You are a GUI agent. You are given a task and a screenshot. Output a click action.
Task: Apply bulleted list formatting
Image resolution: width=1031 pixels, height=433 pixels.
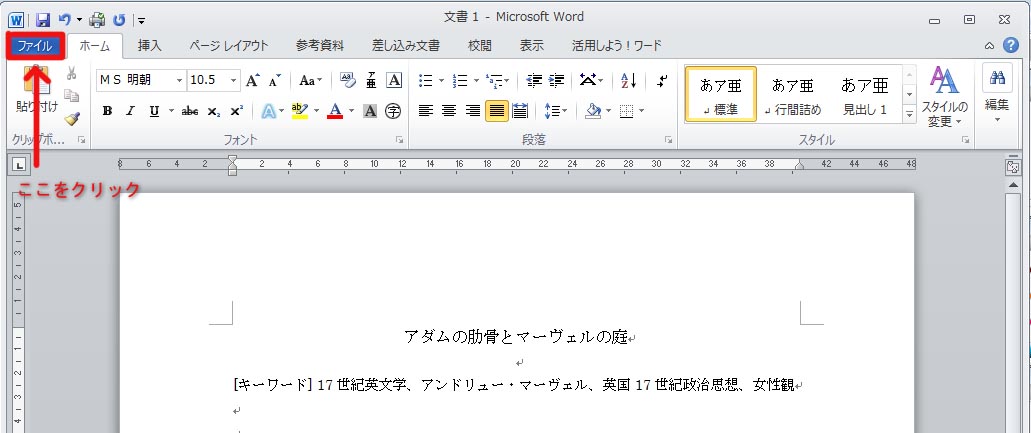[426, 80]
